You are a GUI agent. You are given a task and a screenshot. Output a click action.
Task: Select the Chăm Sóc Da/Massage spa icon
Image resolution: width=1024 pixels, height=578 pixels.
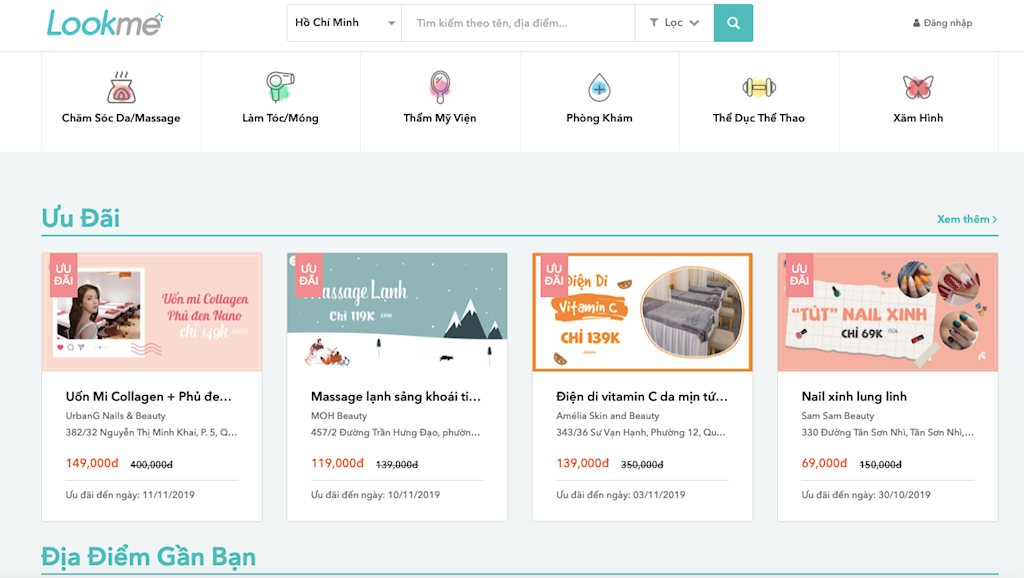[121, 88]
